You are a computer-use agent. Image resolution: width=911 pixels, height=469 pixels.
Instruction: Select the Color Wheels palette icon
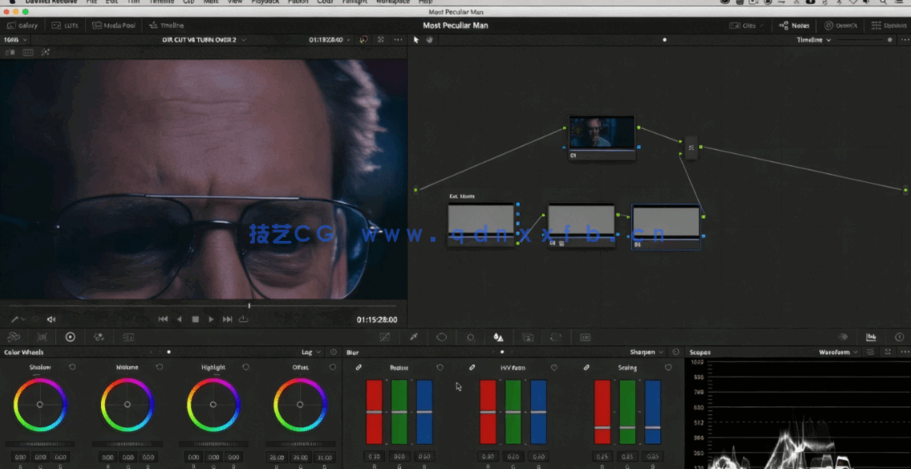coord(70,337)
